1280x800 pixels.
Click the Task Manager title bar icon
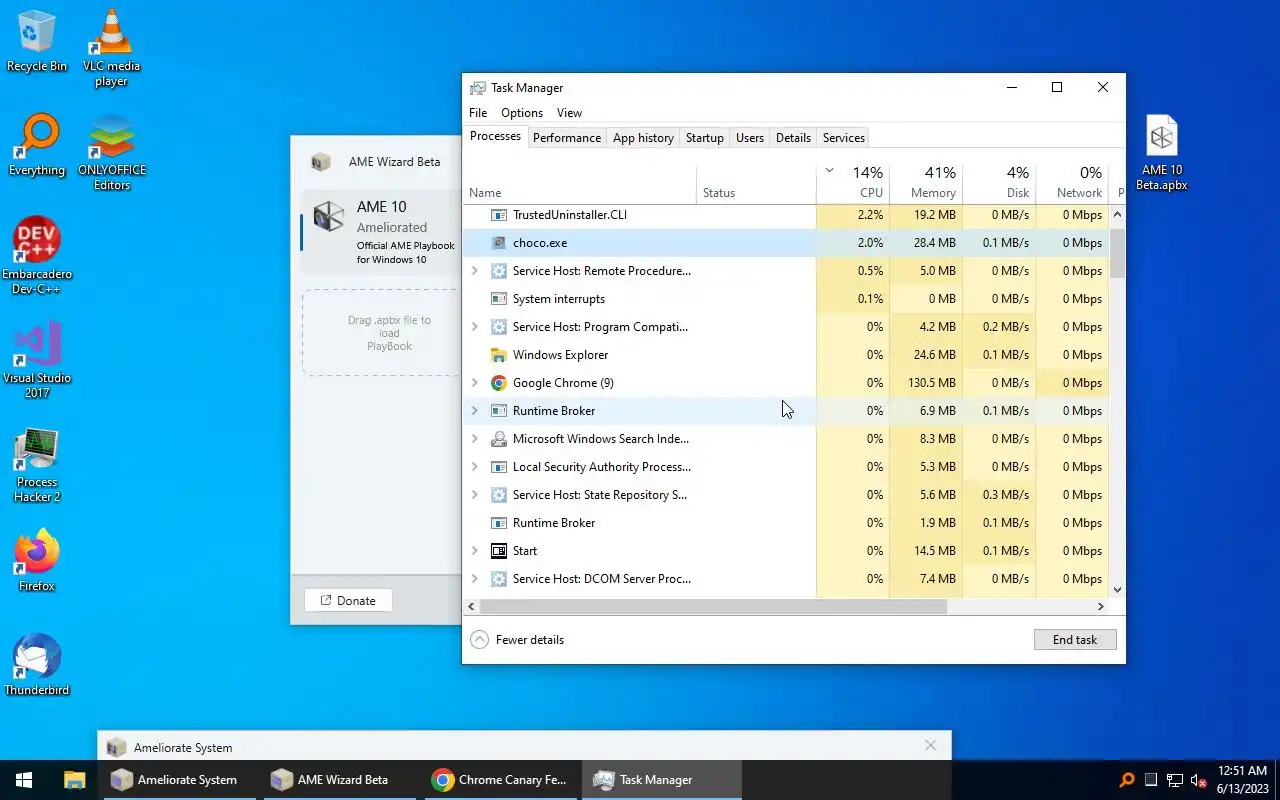coord(478,88)
